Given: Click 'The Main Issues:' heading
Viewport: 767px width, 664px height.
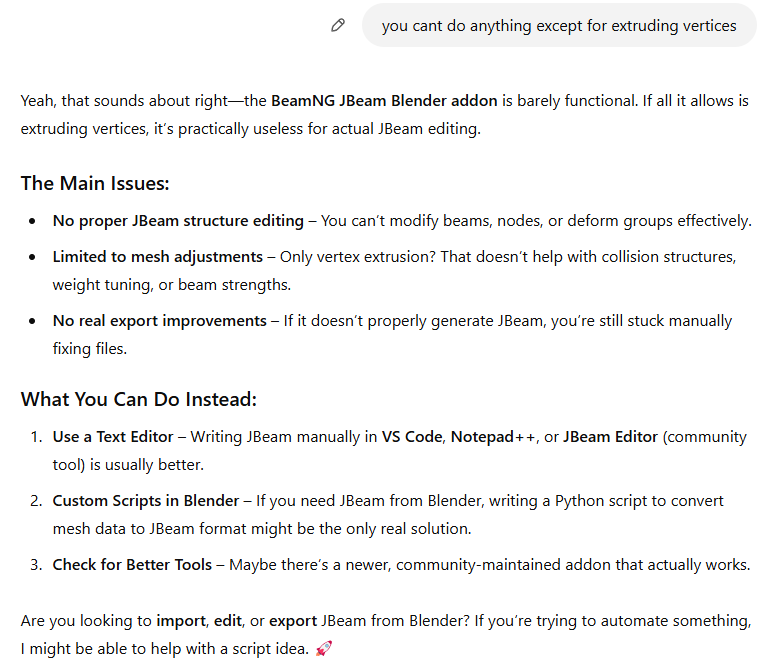Looking at the screenshot, I should pyautogui.click(x=95, y=183).
